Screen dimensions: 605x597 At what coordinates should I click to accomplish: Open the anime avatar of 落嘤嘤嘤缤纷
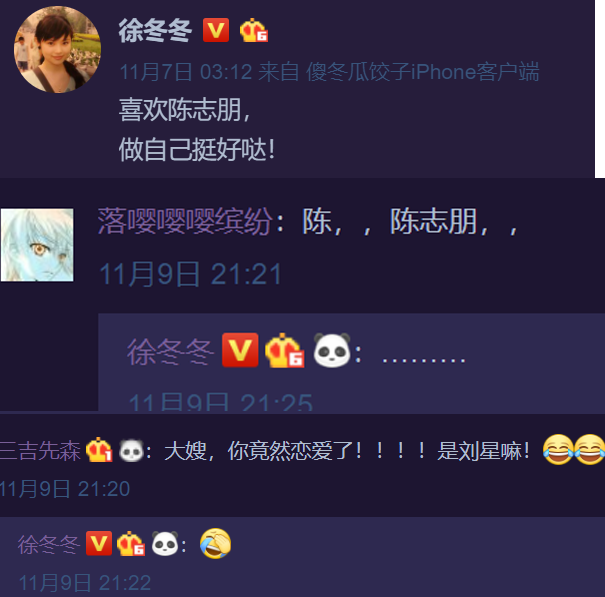(x=37, y=245)
